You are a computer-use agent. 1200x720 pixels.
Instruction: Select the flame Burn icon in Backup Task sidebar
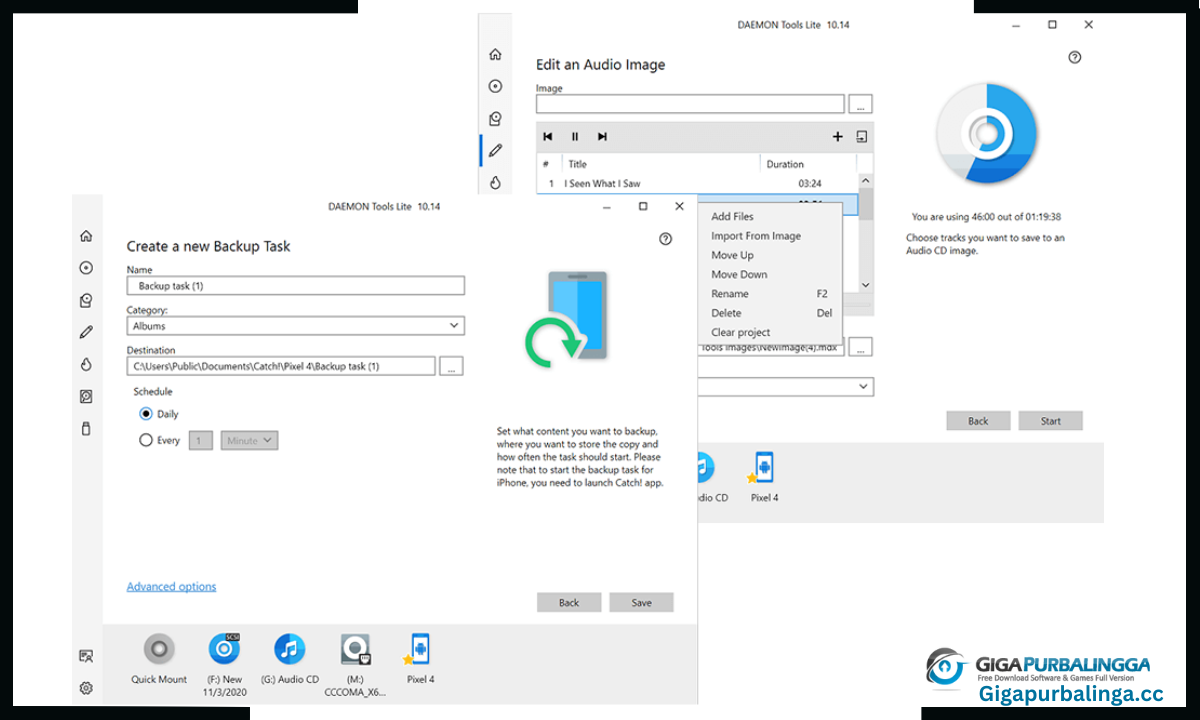(86, 365)
